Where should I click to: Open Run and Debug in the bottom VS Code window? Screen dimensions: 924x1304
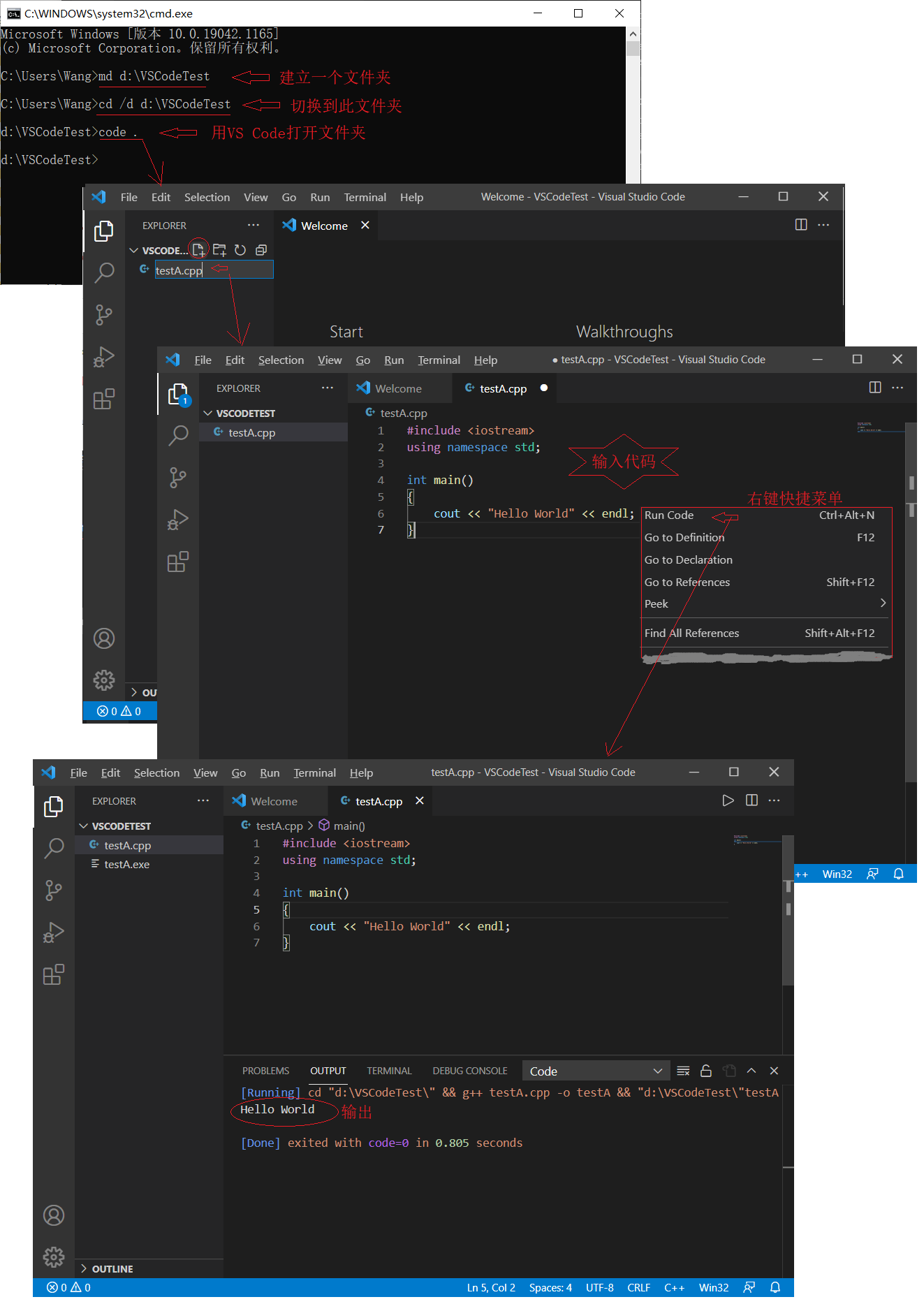(x=53, y=932)
